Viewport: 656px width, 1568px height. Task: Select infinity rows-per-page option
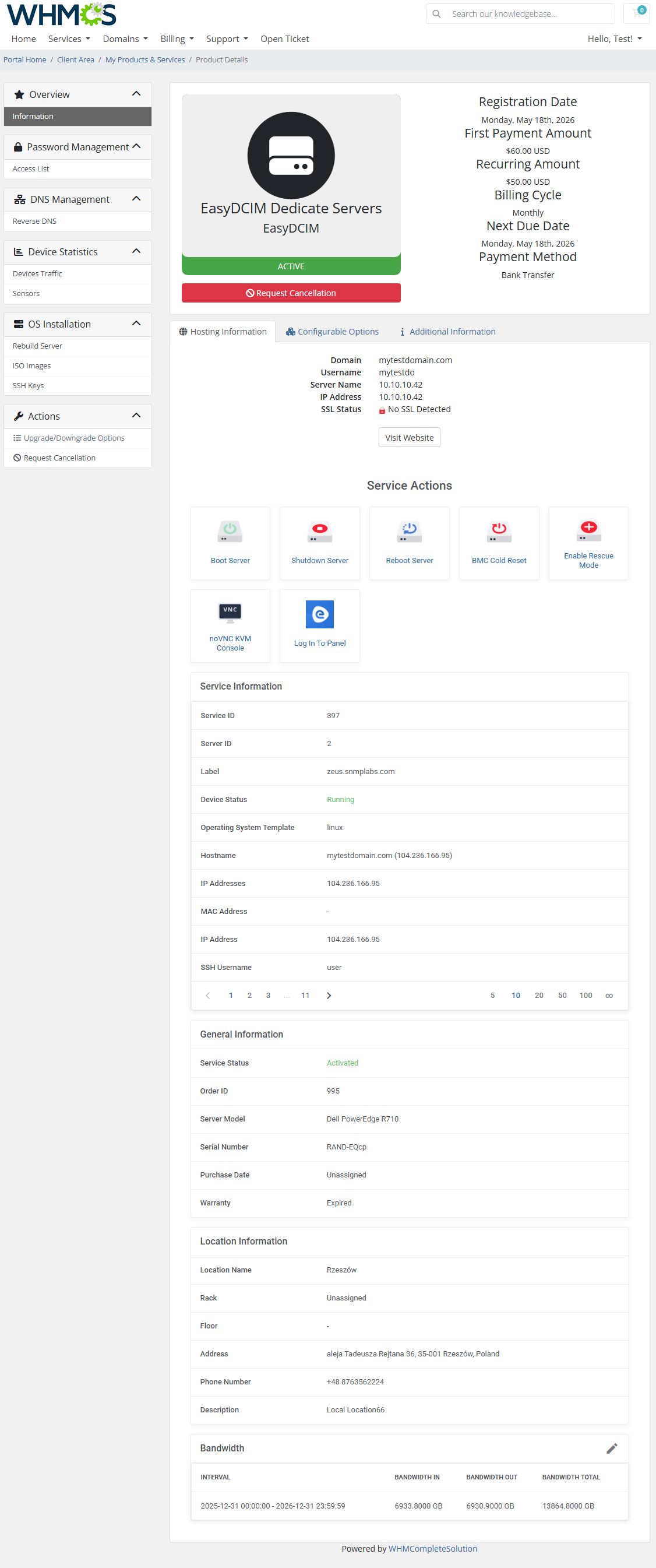609,995
